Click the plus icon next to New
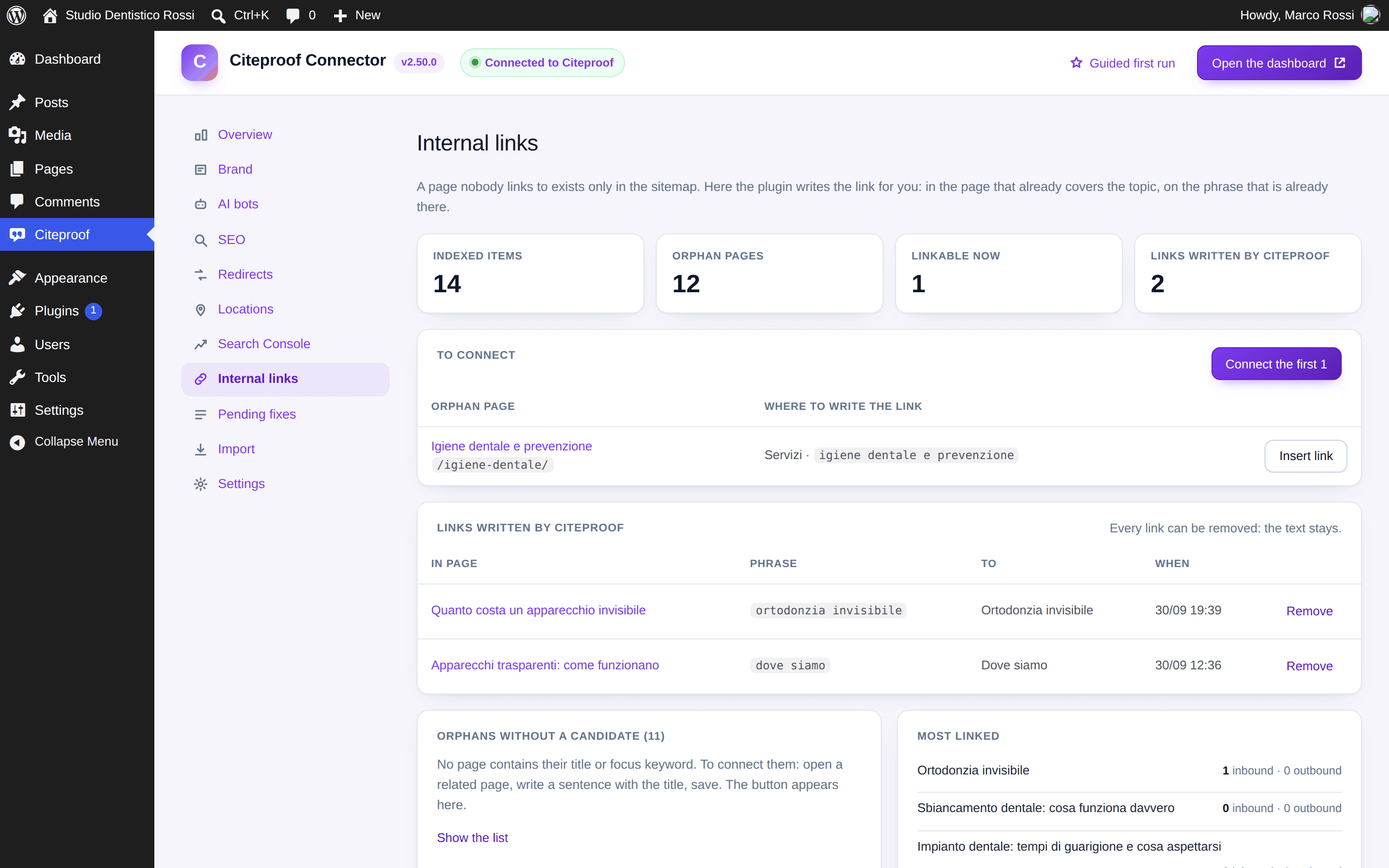This screenshot has width=1389, height=868. point(340,15)
